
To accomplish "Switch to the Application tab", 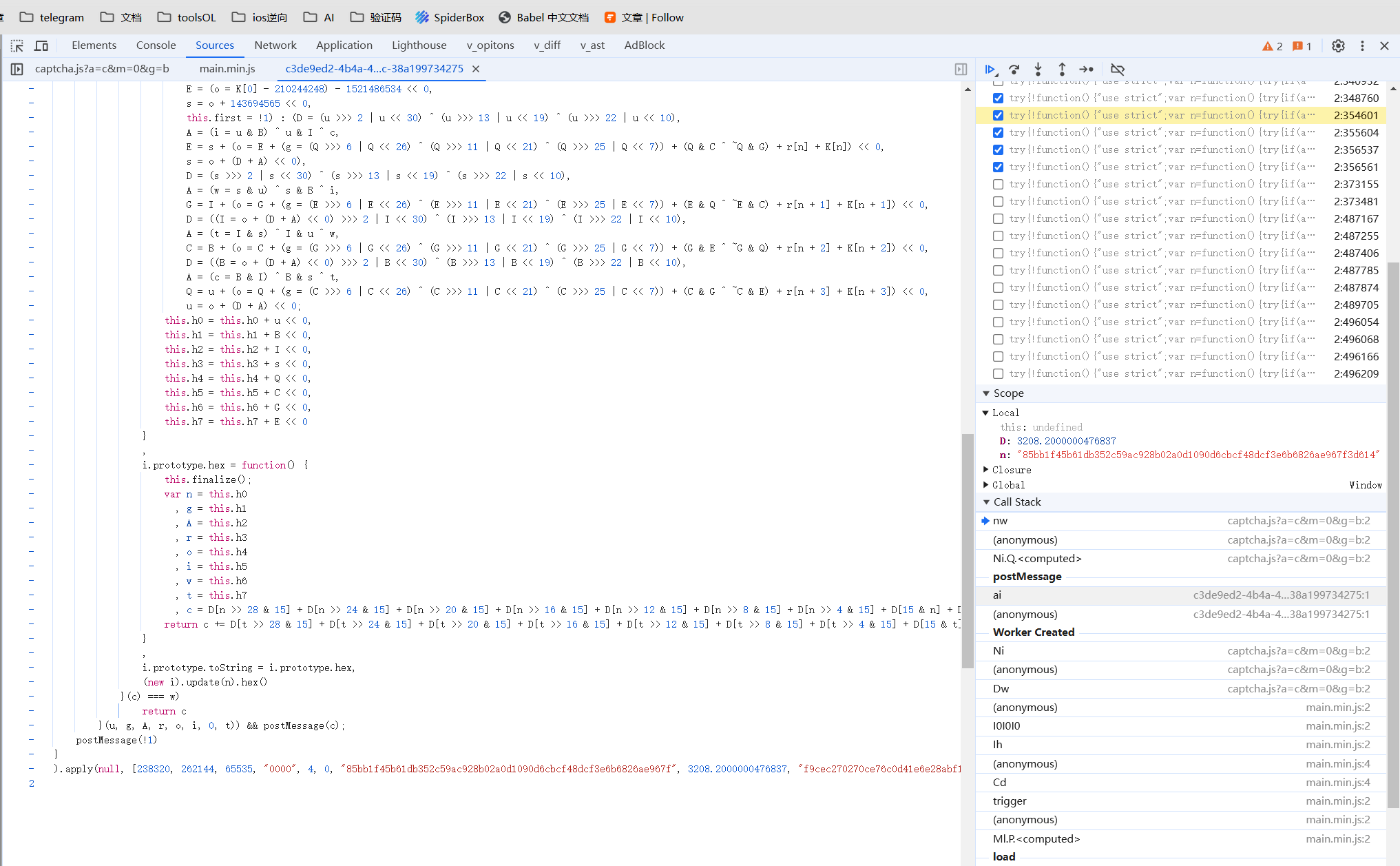I will coord(344,45).
